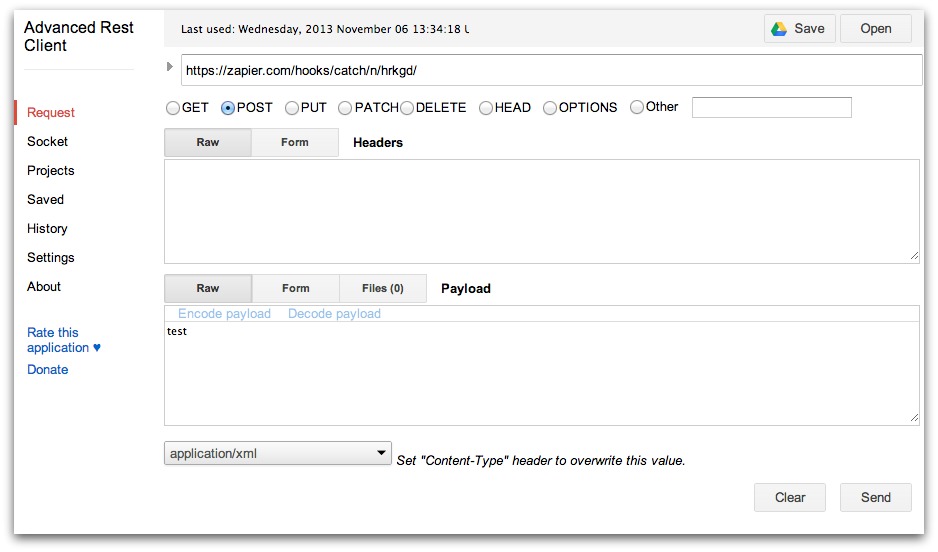Click the Advanced Rest Client title
The width and height of the screenshot is (938, 552).
click(78, 36)
